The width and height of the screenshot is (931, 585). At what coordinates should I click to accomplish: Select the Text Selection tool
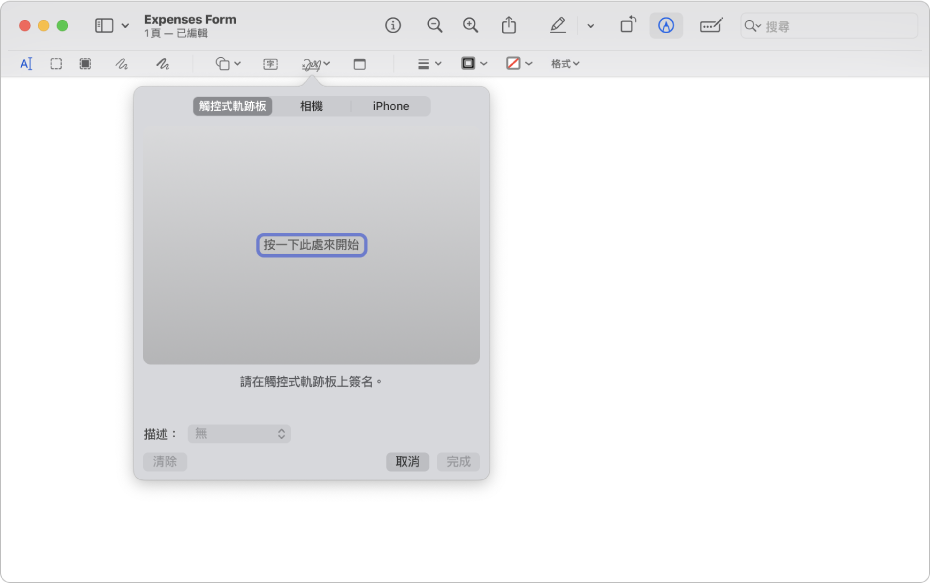click(26, 64)
